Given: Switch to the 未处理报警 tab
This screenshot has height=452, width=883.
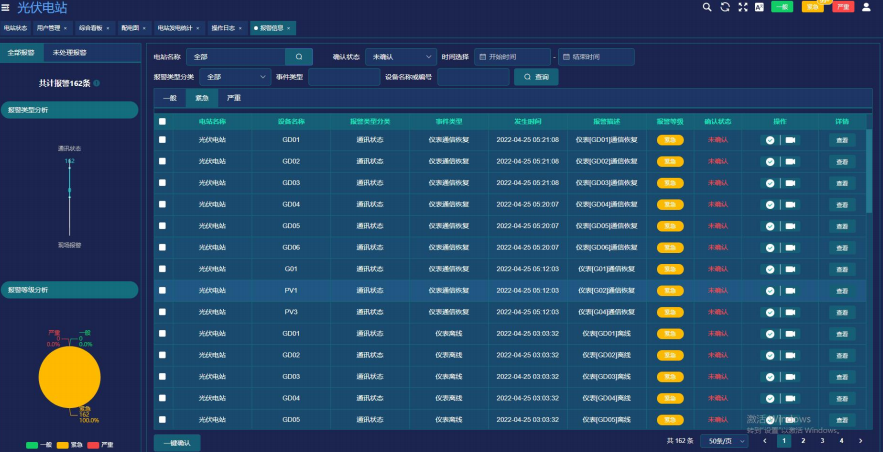Looking at the screenshot, I should coord(70,52).
